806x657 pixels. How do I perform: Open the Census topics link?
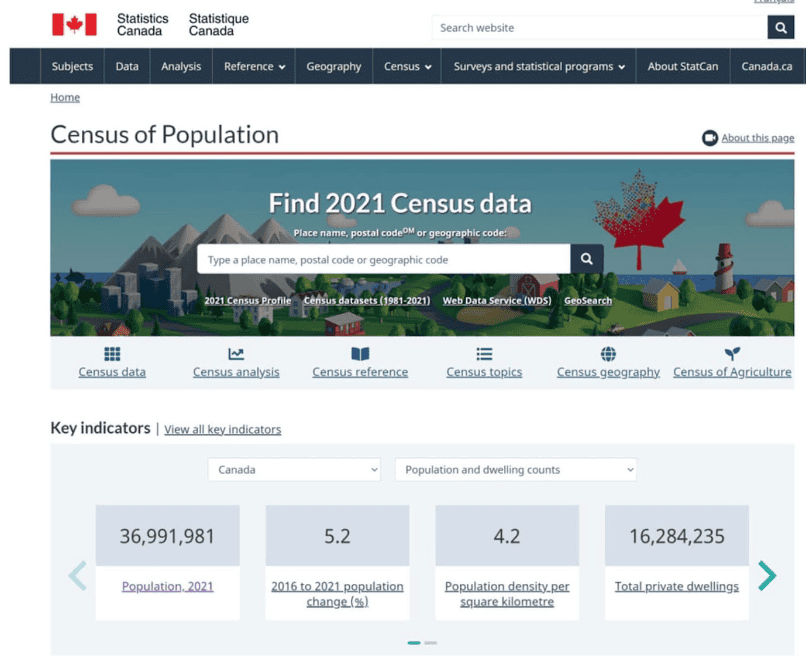pos(484,372)
